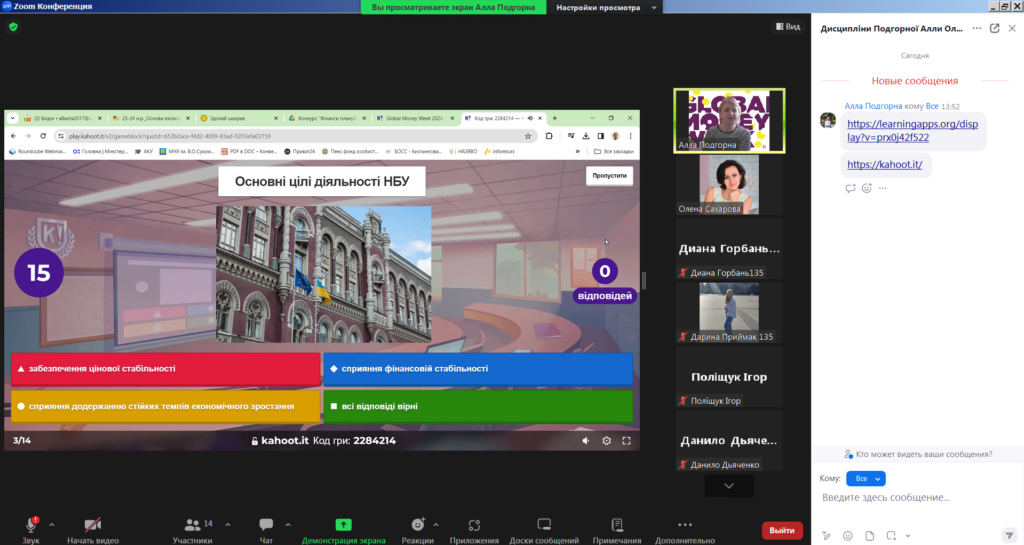
Task: Open the learningapps.org link in chat
Action: [912, 131]
